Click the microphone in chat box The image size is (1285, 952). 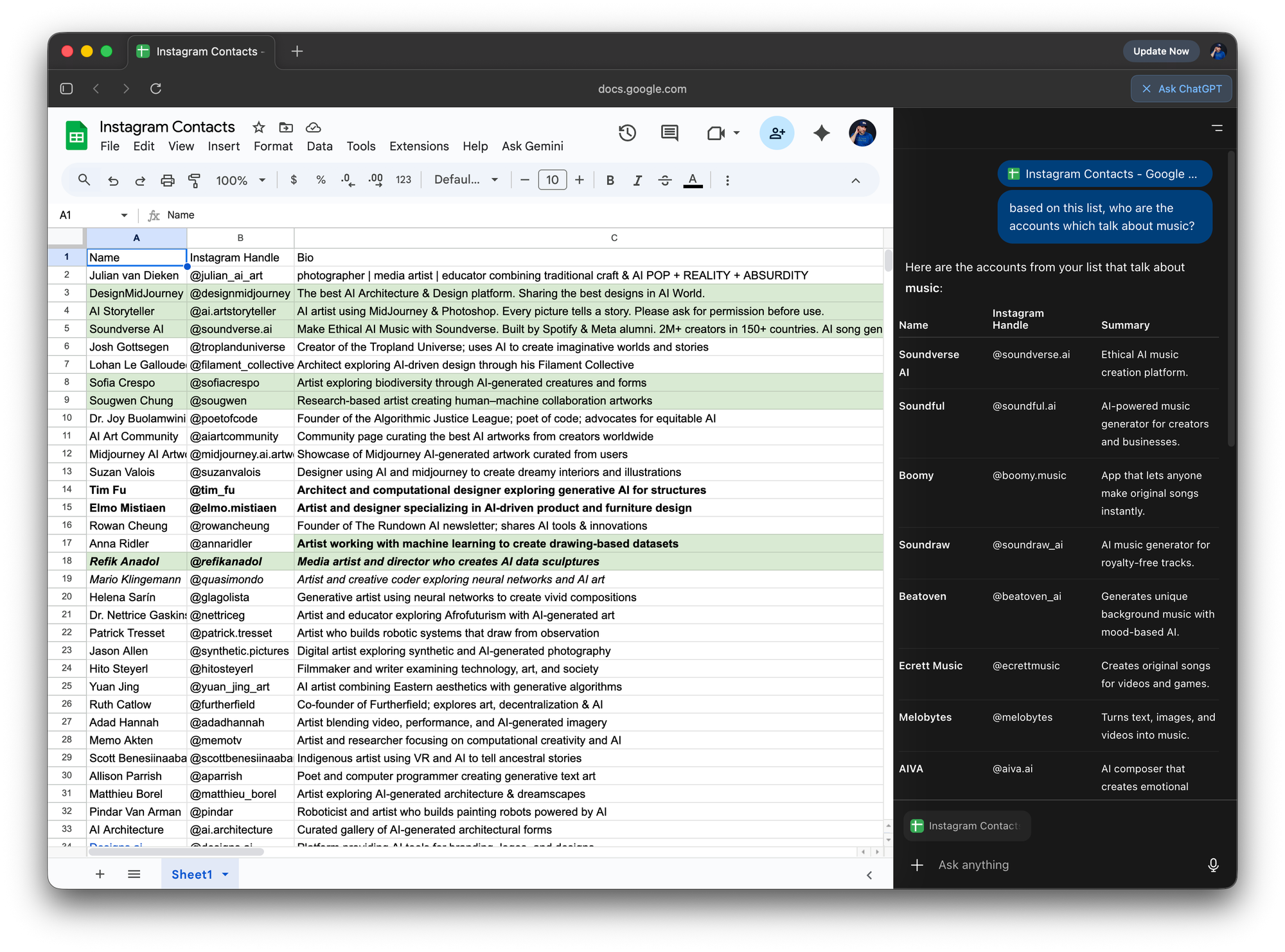point(1213,865)
